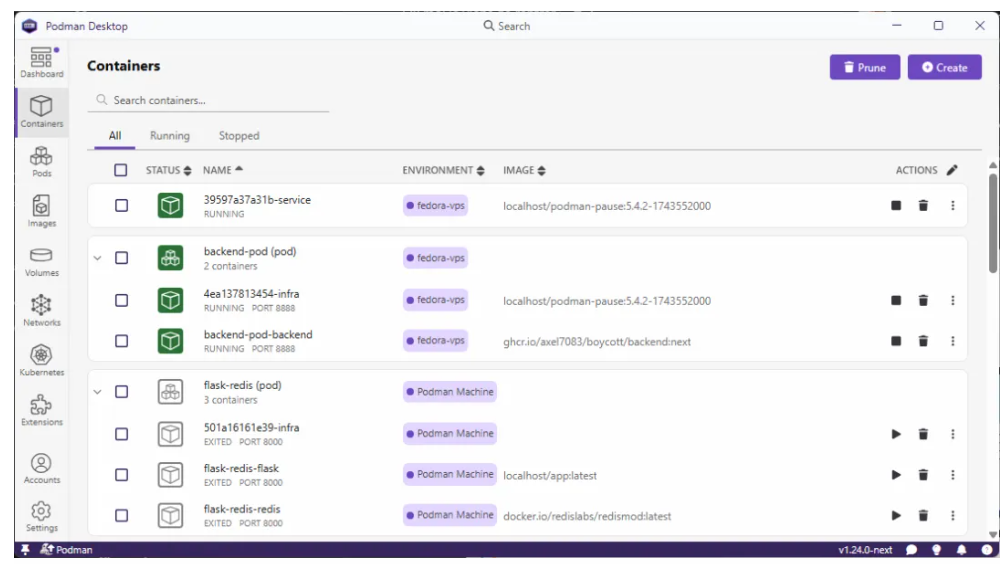Screen dimensions: 1008x564
Task: Check the flask-redis (pod) checkbox
Action: [121, 392]
